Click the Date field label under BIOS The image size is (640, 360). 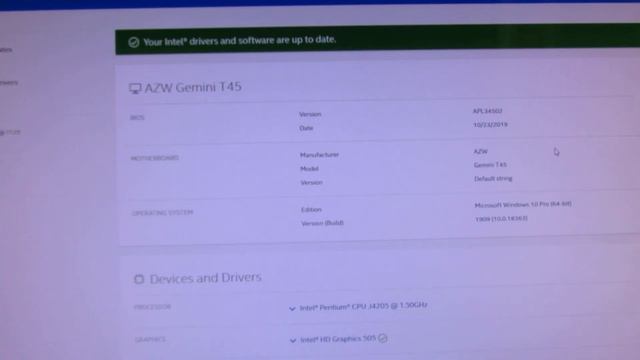[x=306, y=128]
